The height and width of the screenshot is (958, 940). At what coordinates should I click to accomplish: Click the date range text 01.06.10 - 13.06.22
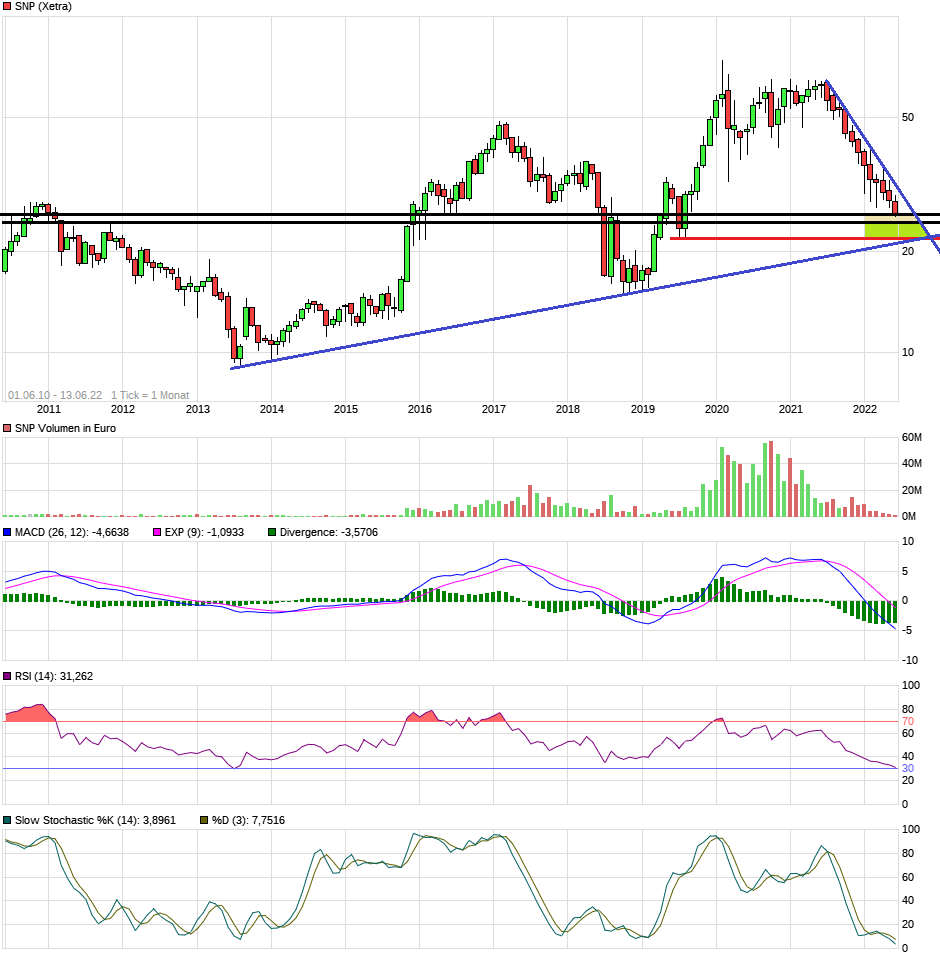click(x=55, y=395)
